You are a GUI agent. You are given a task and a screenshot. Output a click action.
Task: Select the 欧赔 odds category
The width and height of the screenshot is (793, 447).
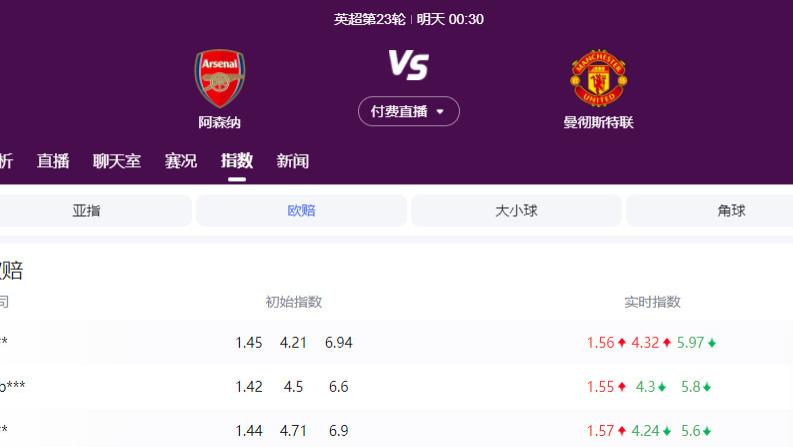[x=301, y=211]
